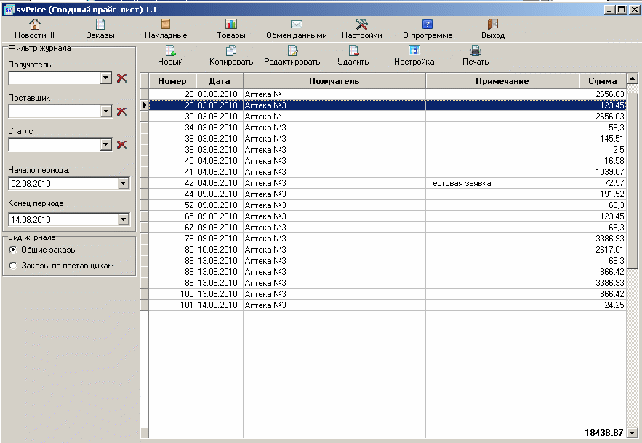Viewport: 642px width, 443px height.
Task: Sort by the Сумма column header
Action: [x=603, y=80]
